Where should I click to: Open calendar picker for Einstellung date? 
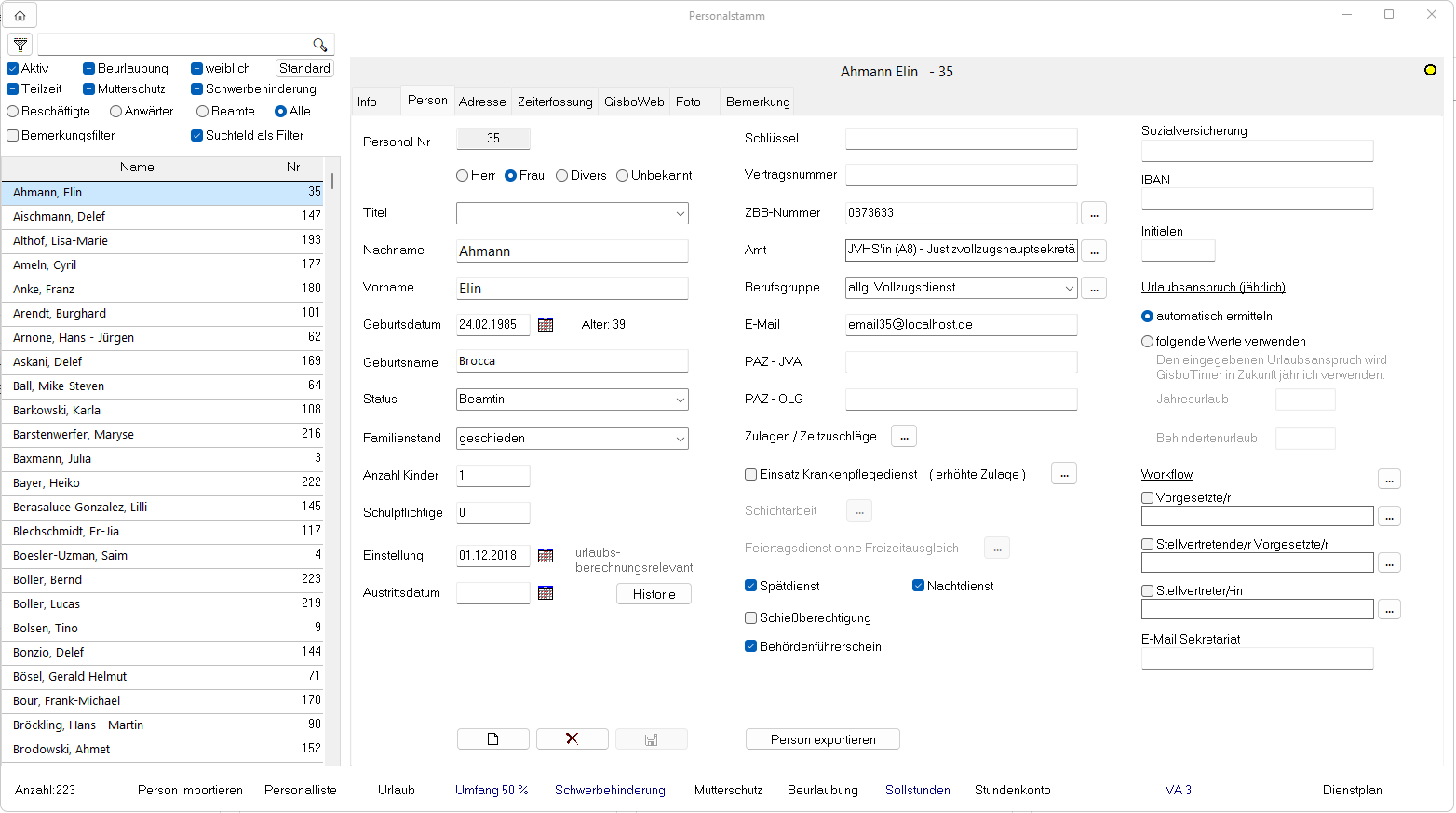tap(546, 556)
